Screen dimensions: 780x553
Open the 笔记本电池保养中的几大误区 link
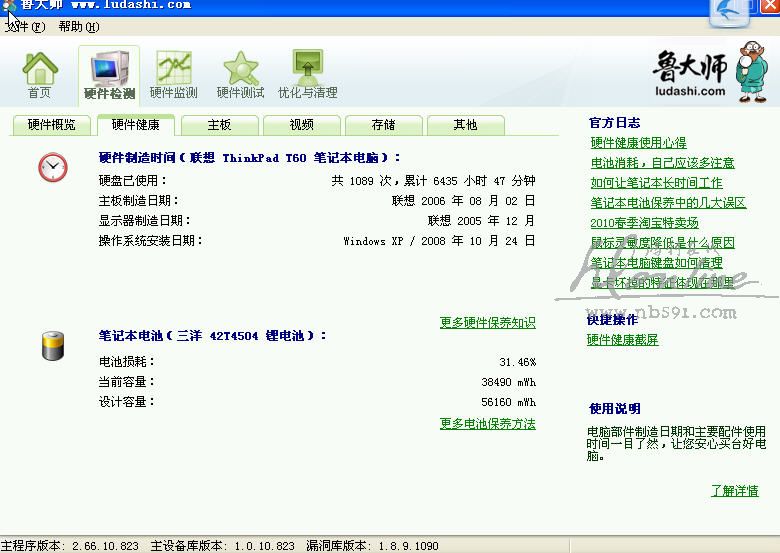pyautogui.click(x=668, y=202)
